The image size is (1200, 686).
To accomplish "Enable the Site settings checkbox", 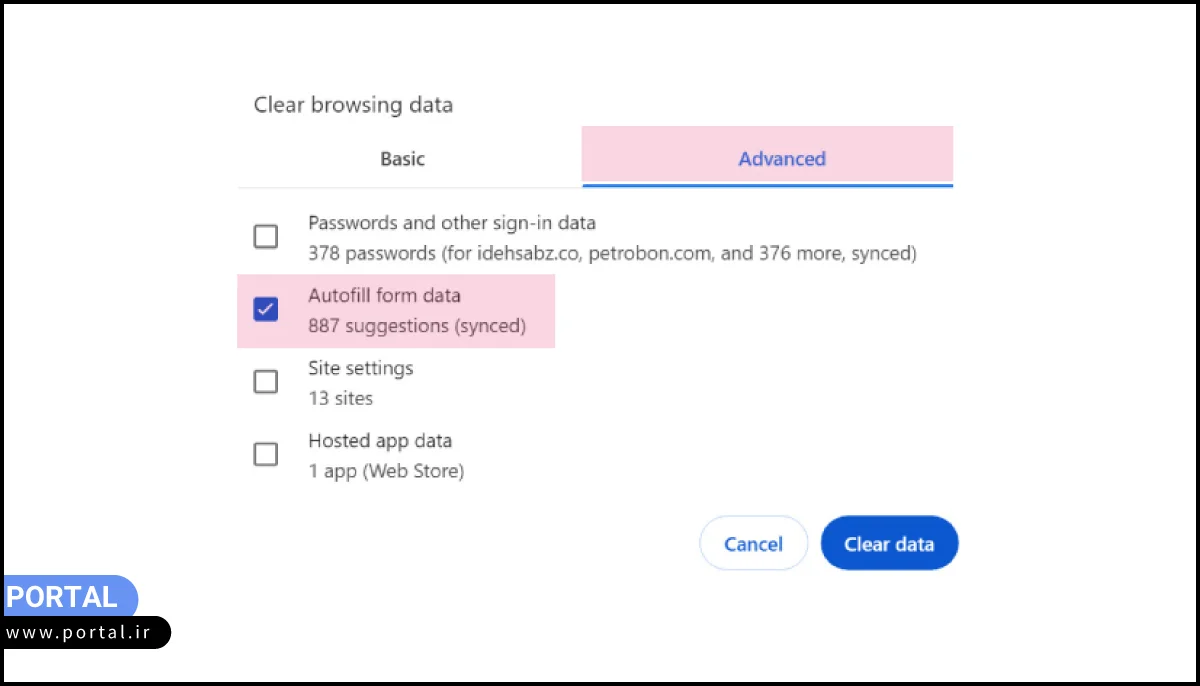I will [x=265, y=382].
